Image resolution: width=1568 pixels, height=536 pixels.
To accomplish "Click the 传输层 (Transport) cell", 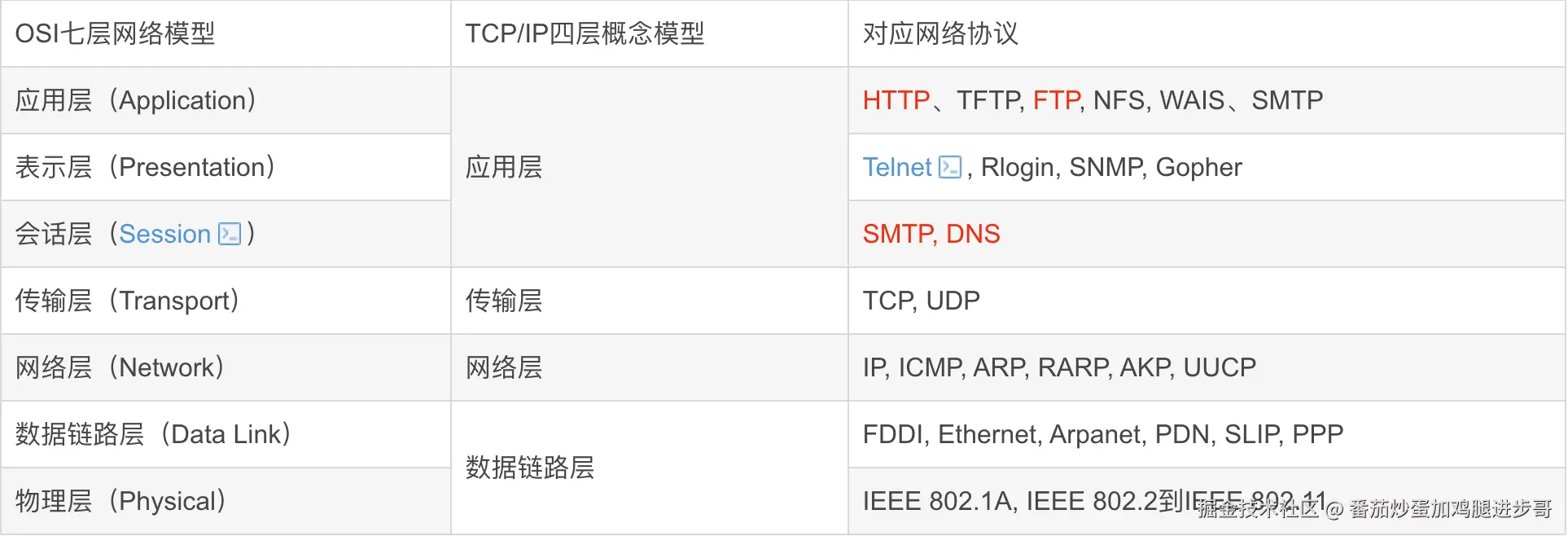I will [x=128, y=301].
